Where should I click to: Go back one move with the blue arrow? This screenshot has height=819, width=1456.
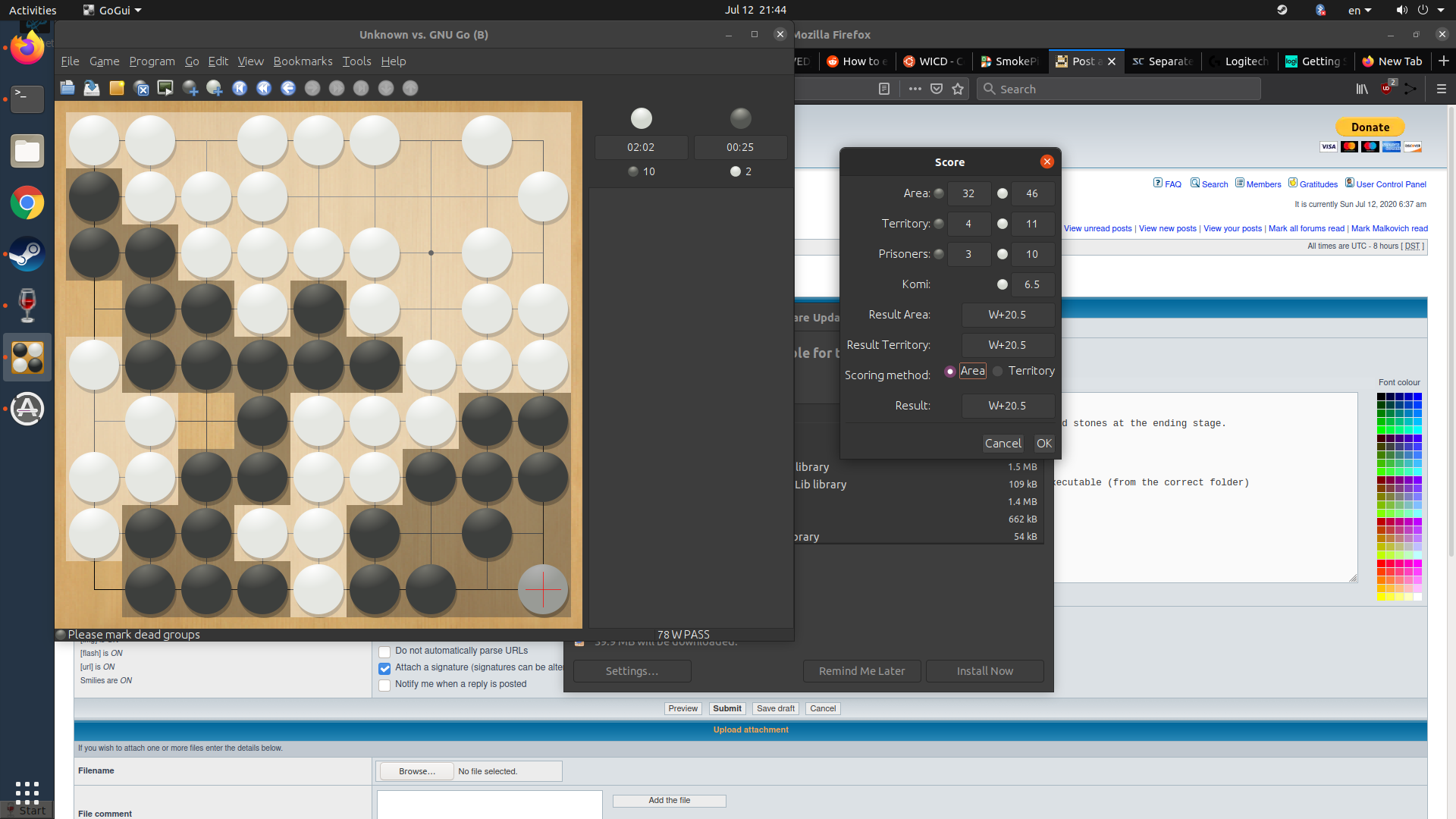tap(288, 88)
